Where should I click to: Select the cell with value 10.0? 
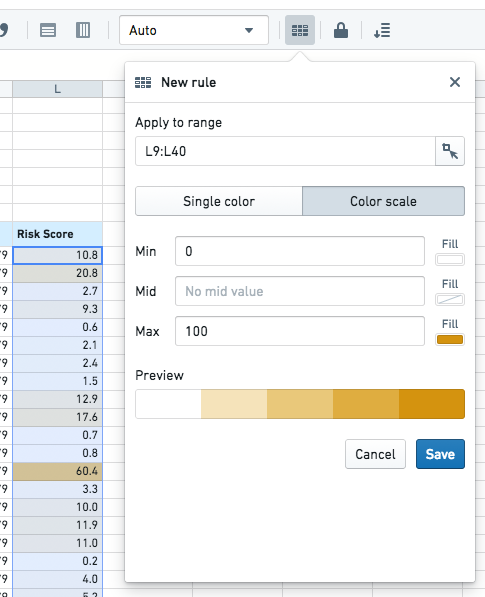point(57,507)
